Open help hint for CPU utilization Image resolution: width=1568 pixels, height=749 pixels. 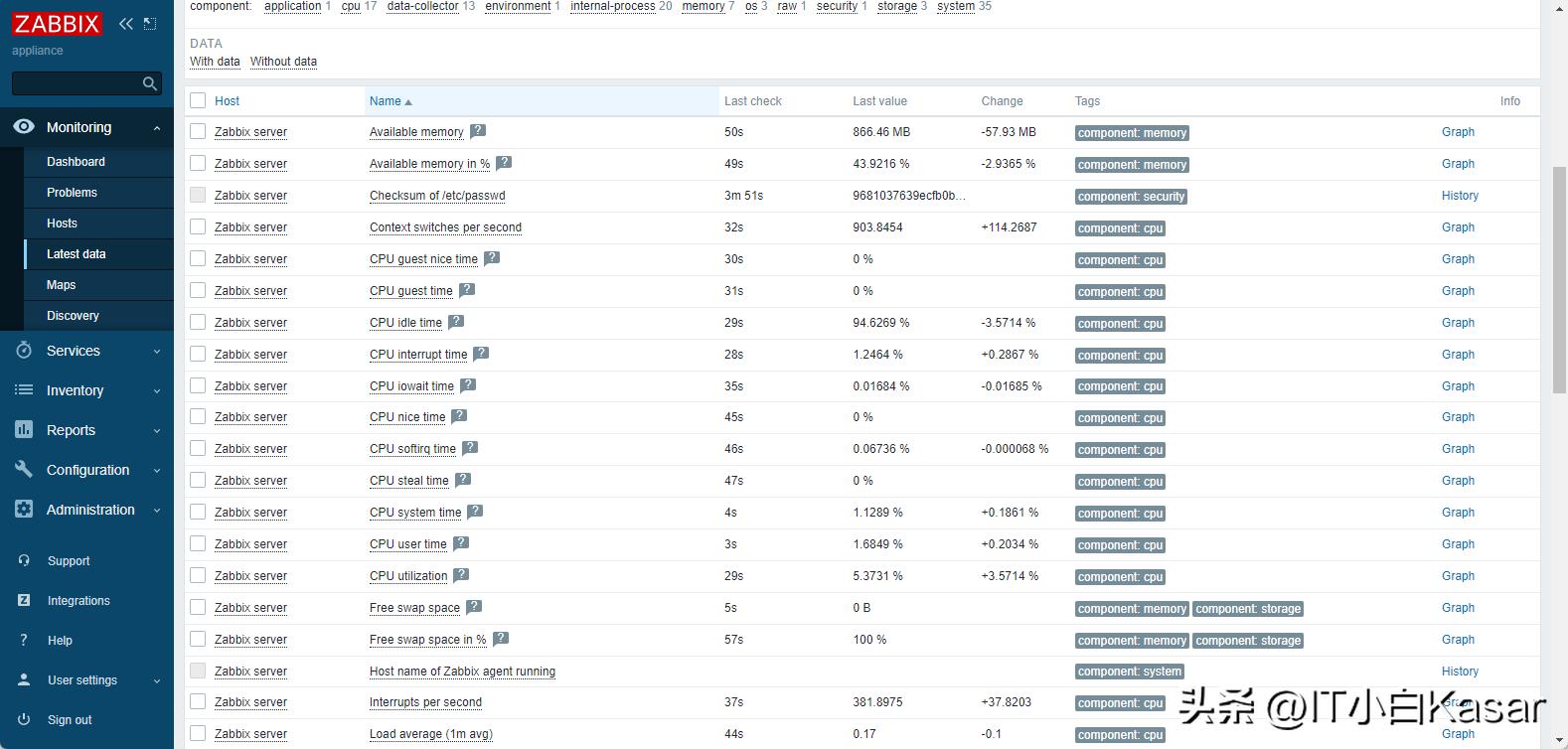[x=461, y=574]
